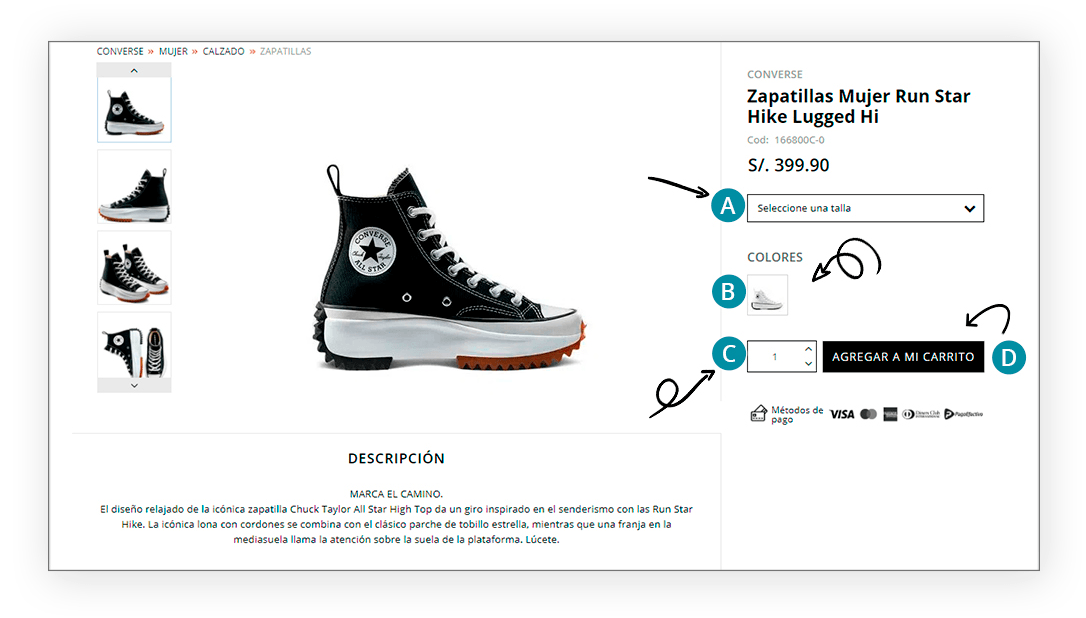Click the down chevron below thumbnails
This screenshot has width=1086, height=618.
pyautogui.click(x=134, y=385)
